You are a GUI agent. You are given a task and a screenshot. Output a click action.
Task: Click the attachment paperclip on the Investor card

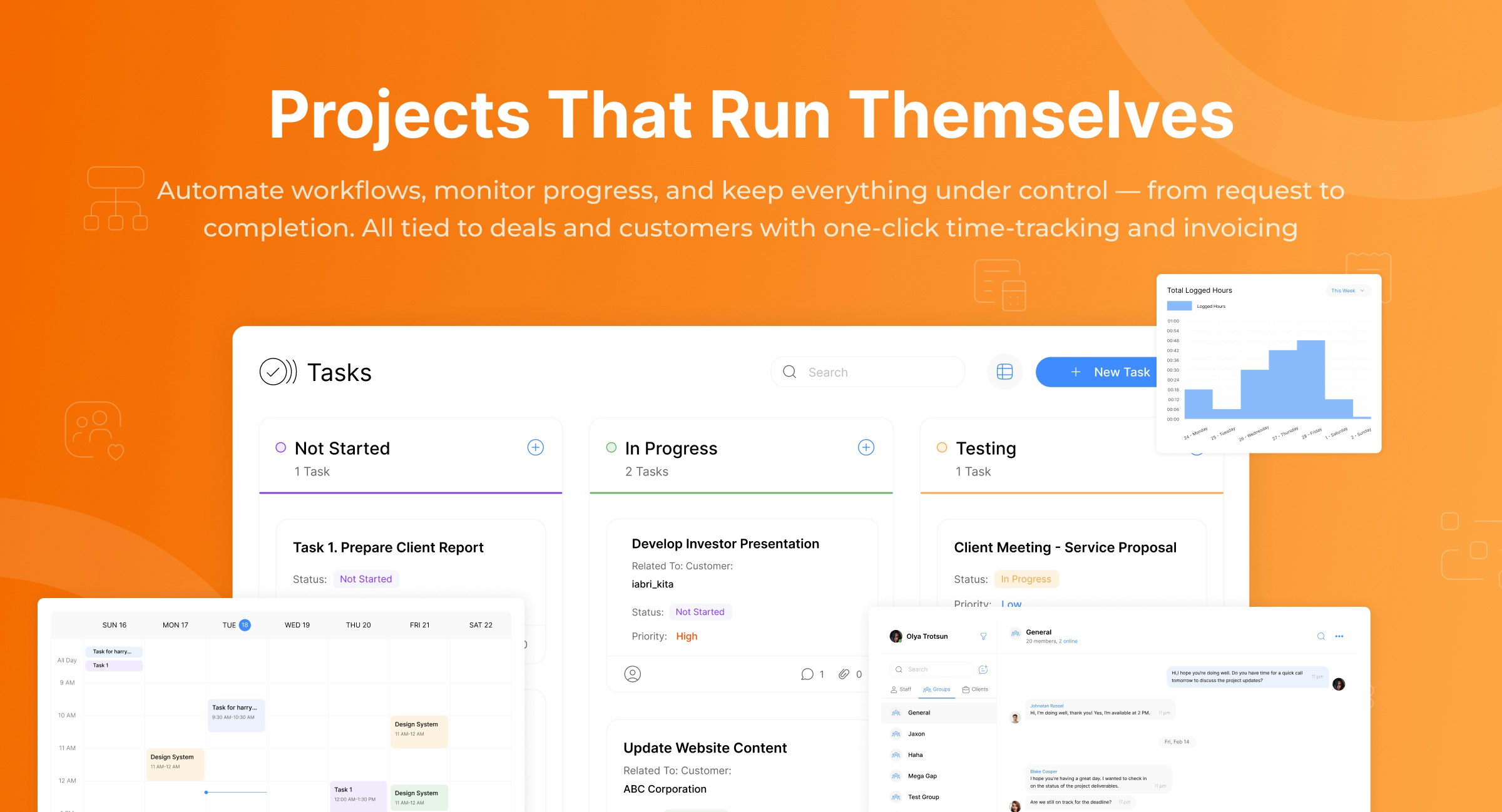pos(844,674)
